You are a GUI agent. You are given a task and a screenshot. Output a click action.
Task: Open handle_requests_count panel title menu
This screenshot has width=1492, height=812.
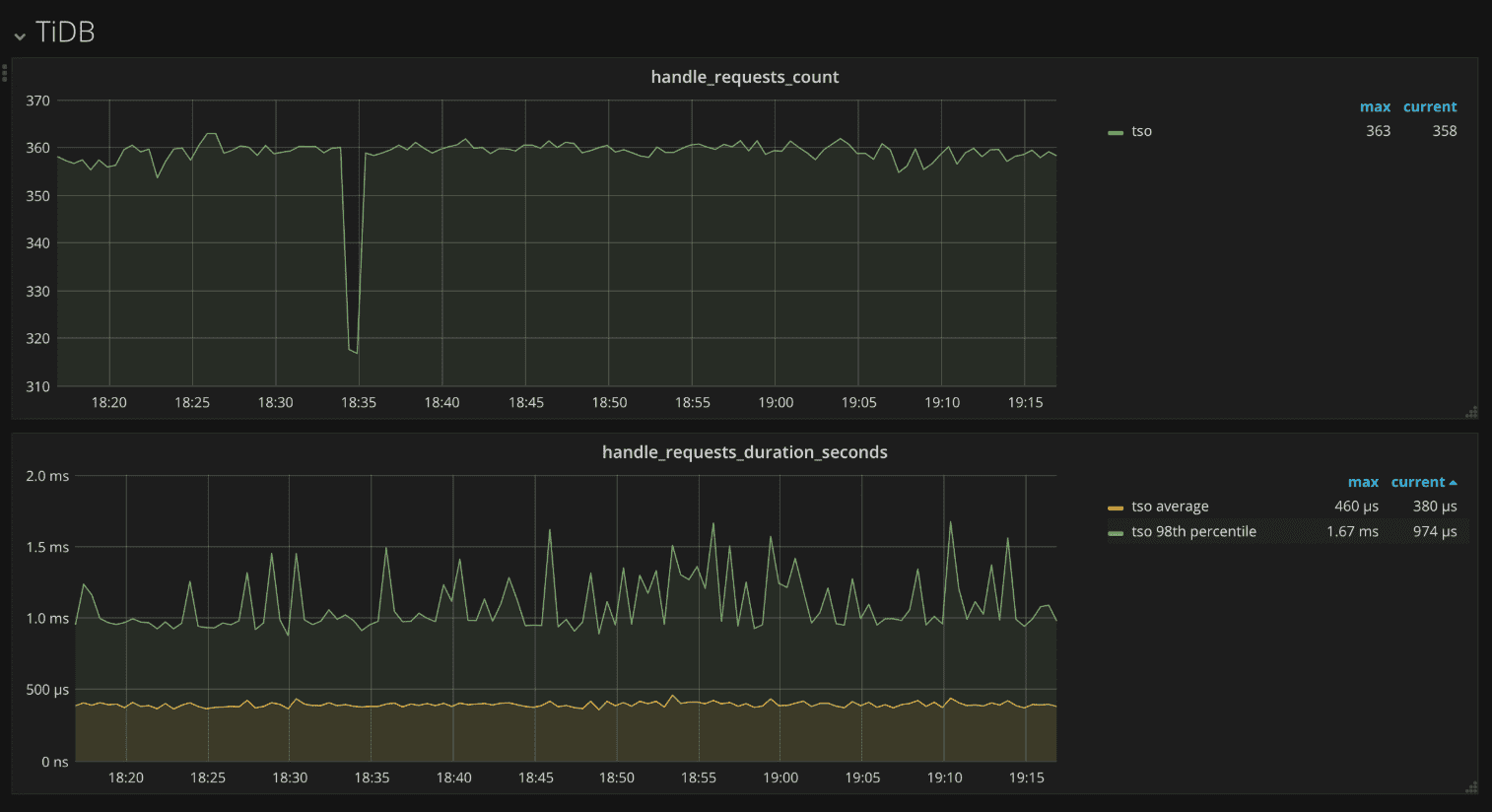tap(744, 77)
